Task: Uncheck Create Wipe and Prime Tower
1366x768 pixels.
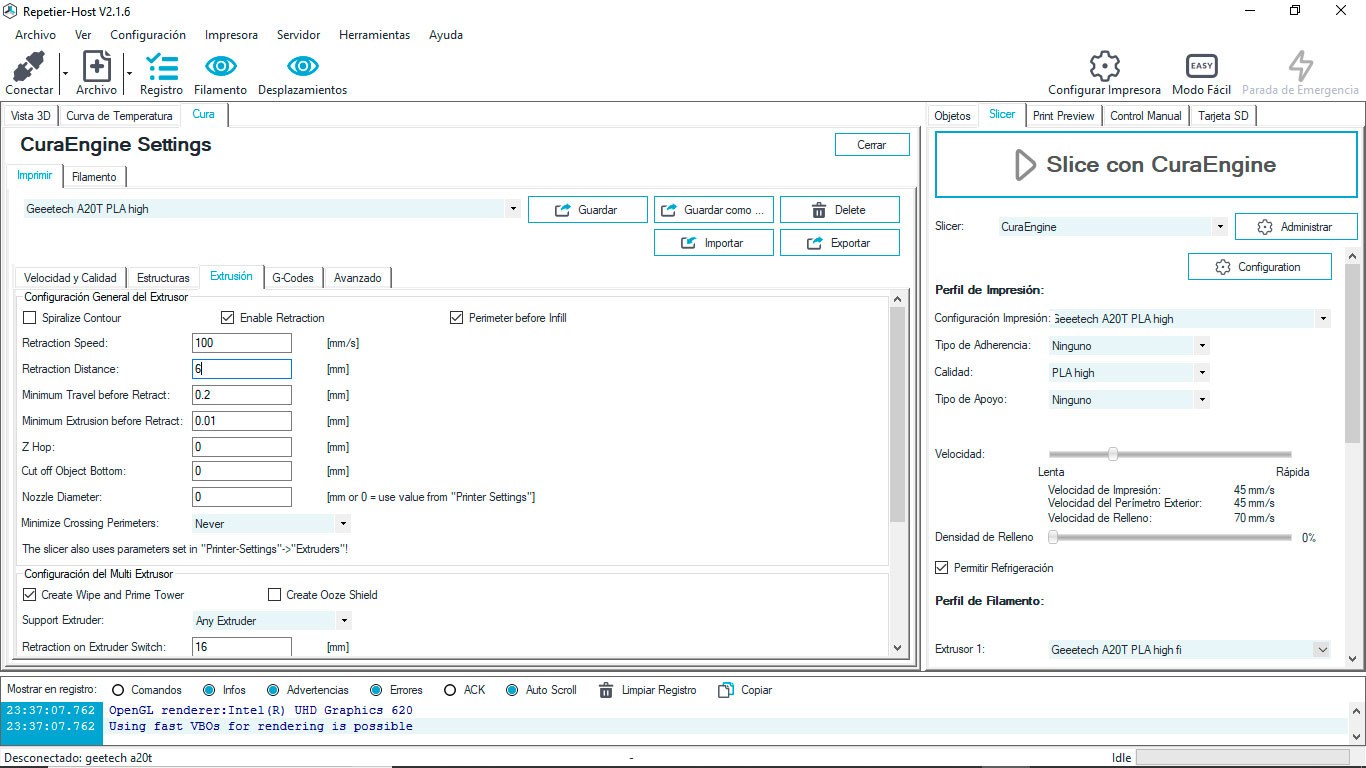Action: point(29,595)
